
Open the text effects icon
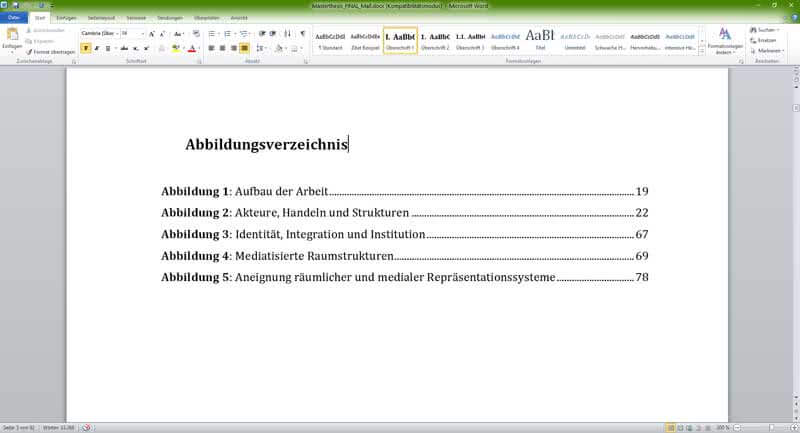pos(162,48)
